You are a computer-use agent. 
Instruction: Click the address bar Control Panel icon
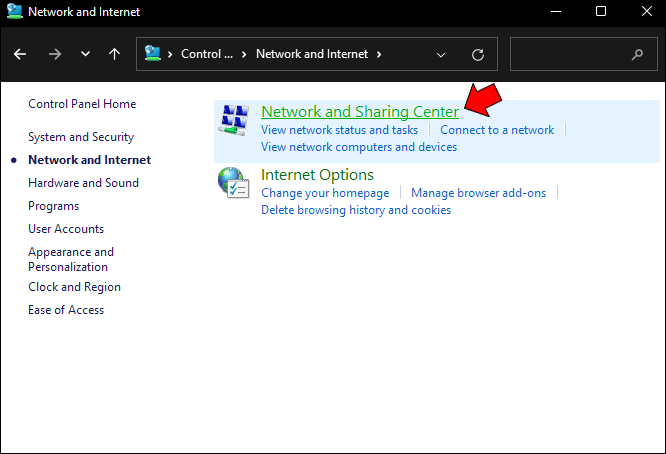pos(153,54)
